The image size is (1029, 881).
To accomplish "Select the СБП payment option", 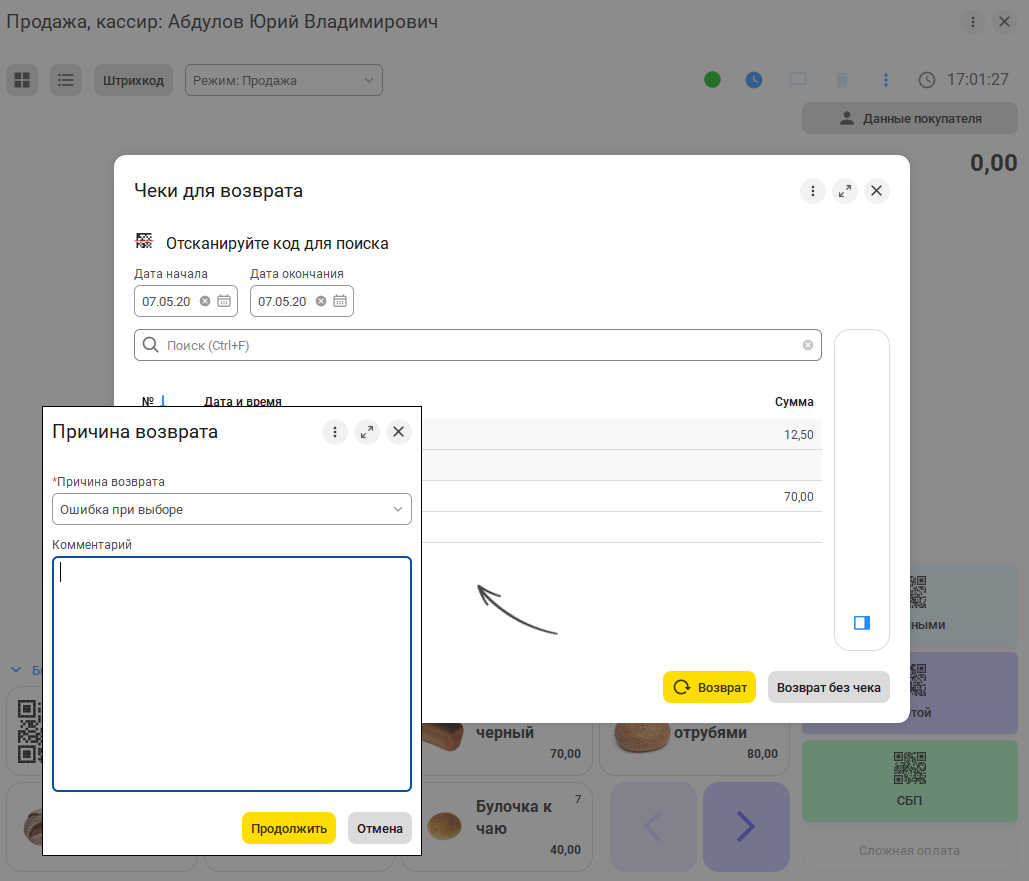I will [x=910, y=781].
